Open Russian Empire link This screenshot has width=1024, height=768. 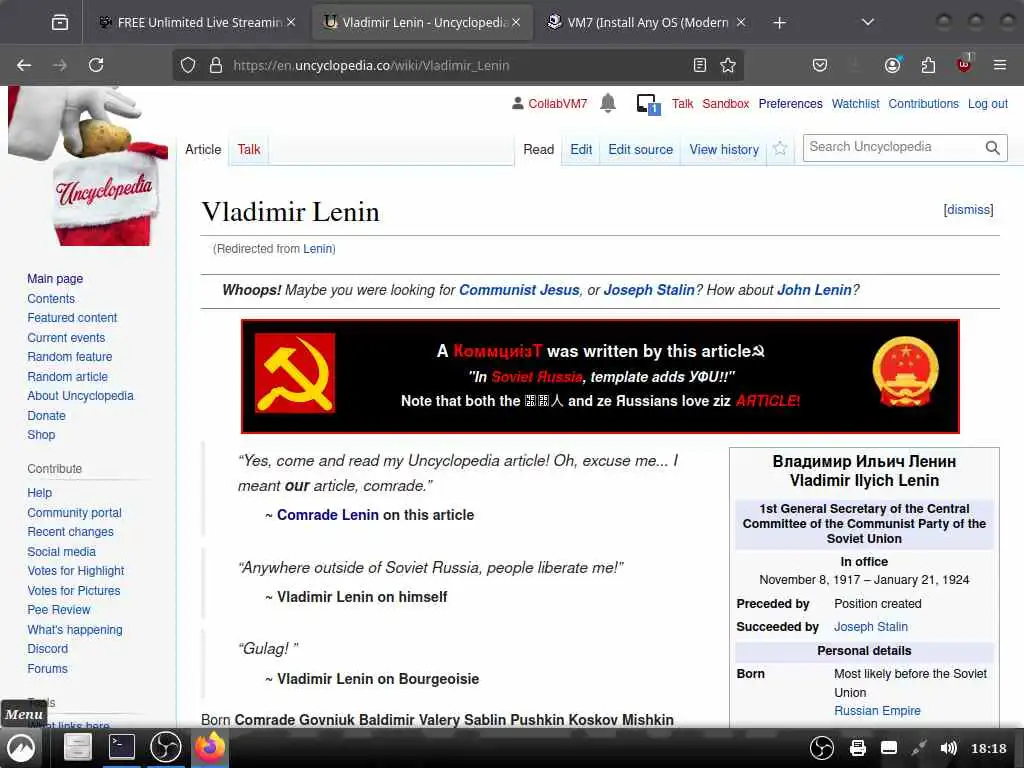coord(877,711)
